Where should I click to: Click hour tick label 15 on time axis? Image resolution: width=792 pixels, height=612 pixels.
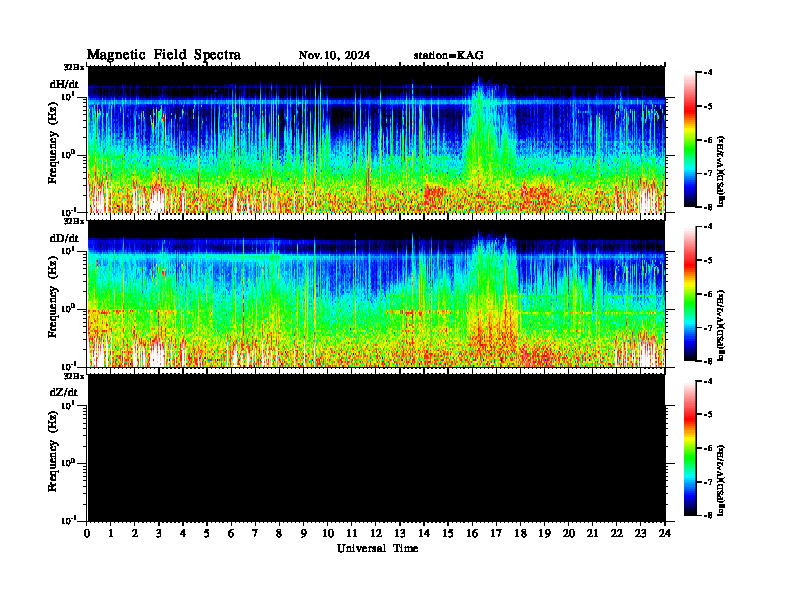point(448,533)
